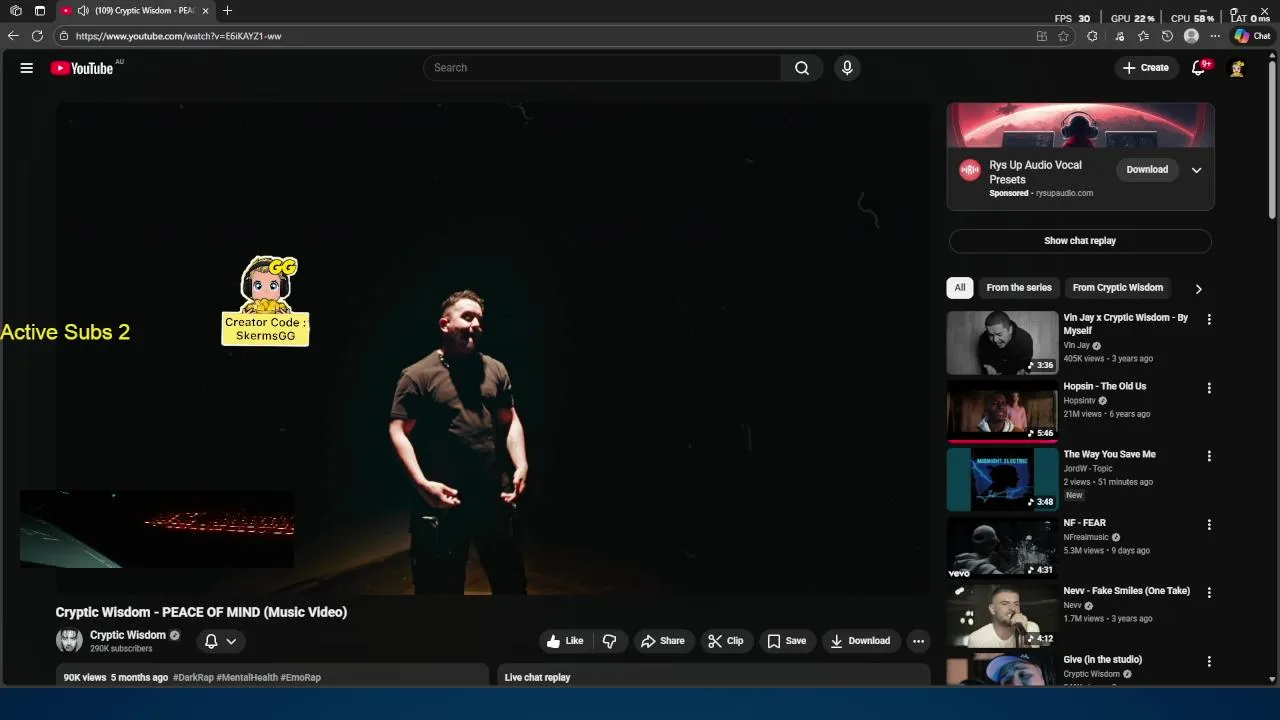Open options menu for Give (In the studio)
This screenshot has height=720, width=1280.
coord(1209,662)
